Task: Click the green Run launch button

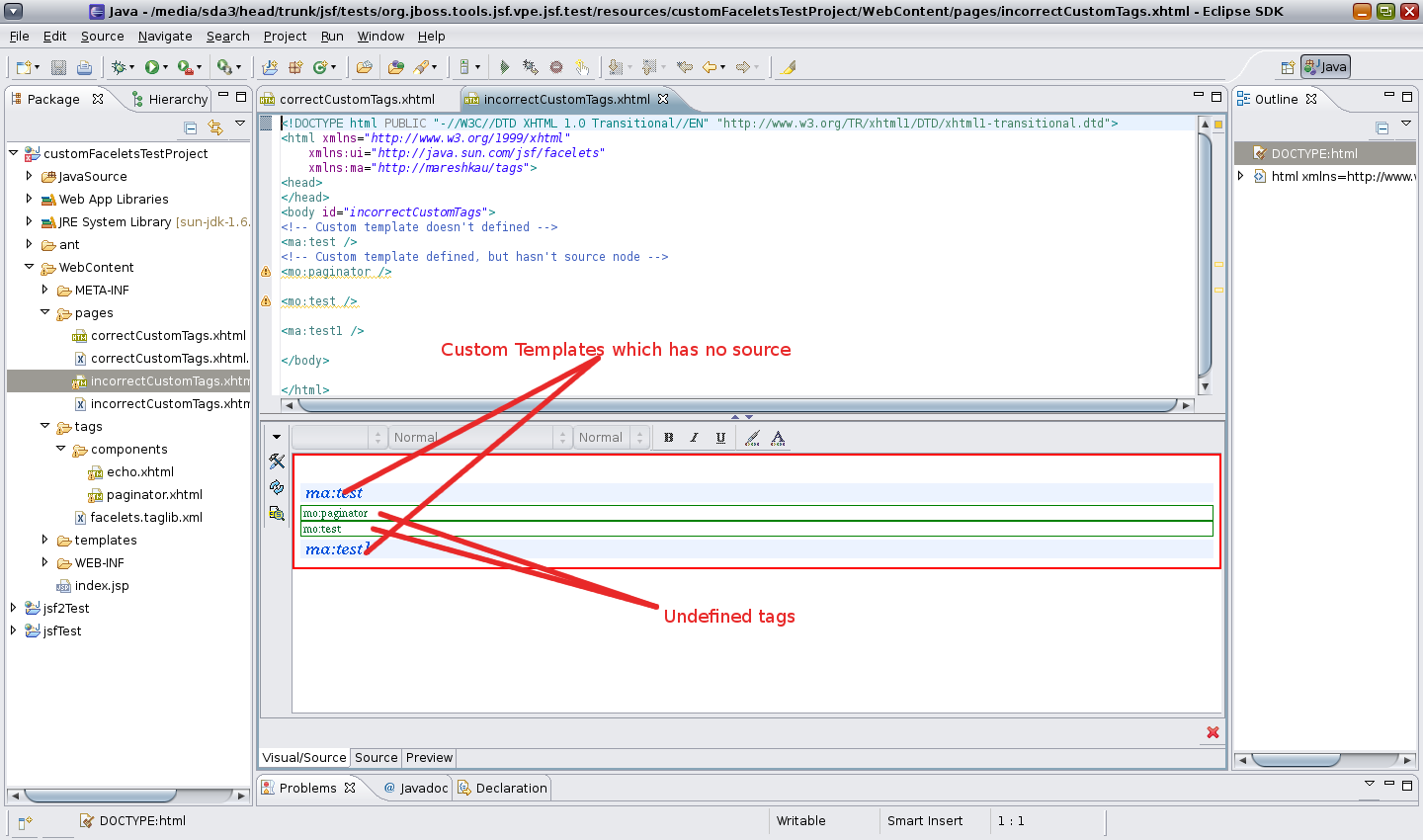Action: tap(151, 67)
